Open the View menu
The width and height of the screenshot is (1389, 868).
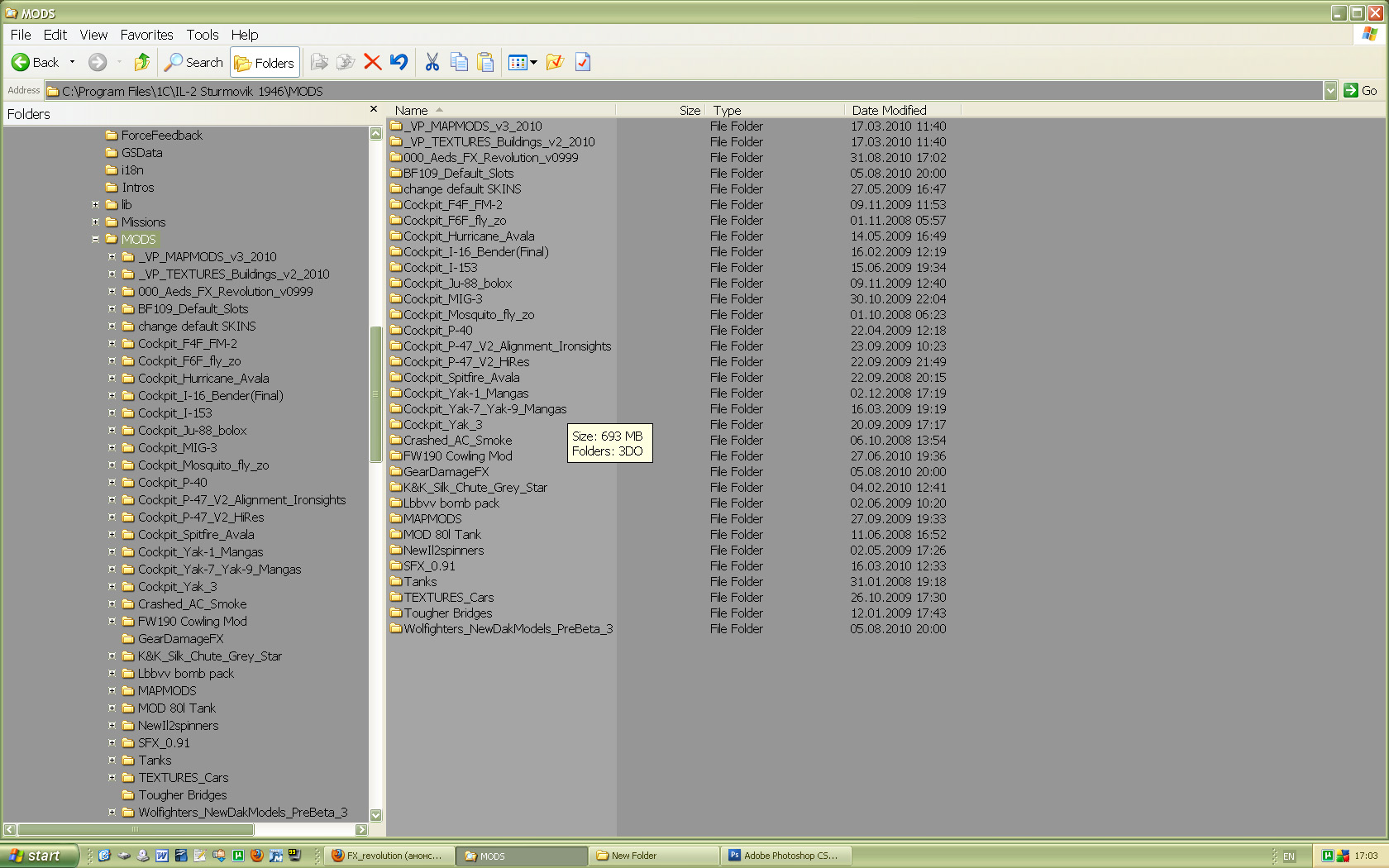[93, 35]
